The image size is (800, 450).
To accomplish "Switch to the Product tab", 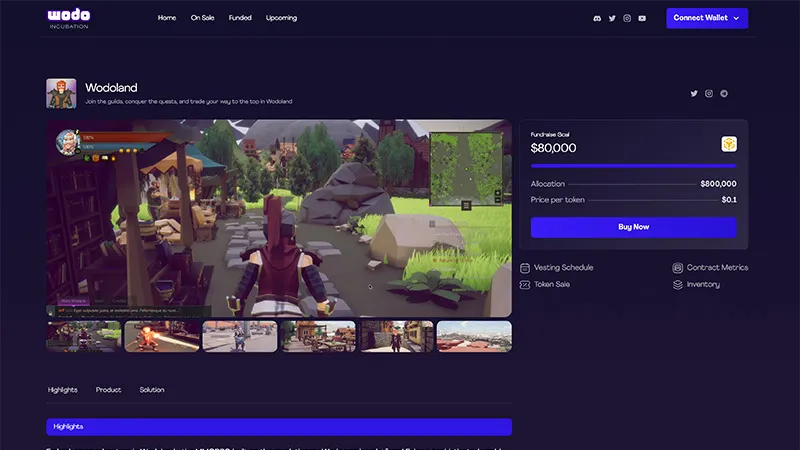I will coord(108,390).
